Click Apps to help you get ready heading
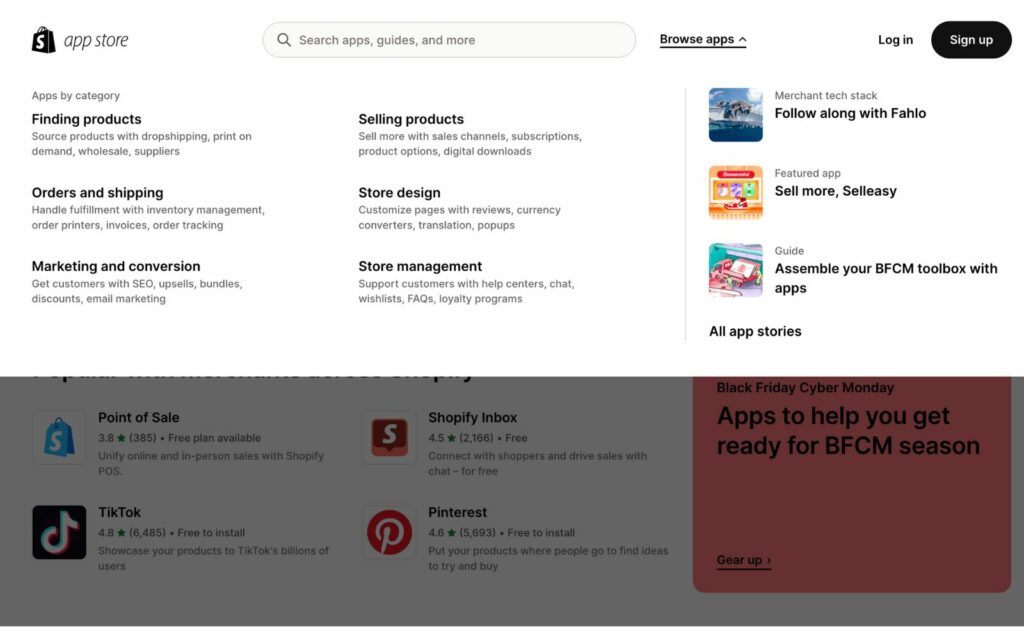The image size is (1024, 640). pyautogui.click(x=848, y=430)
